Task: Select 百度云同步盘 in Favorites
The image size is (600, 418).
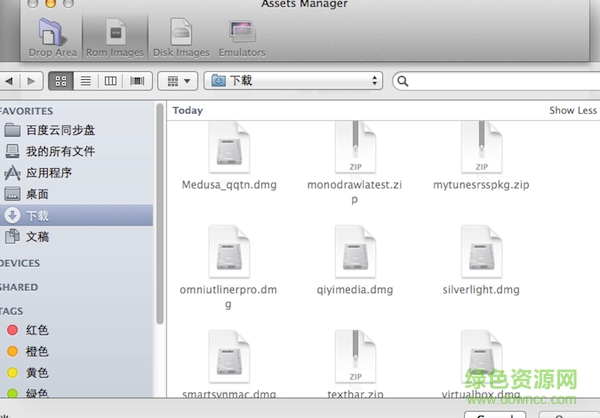Action: [77, 130]
